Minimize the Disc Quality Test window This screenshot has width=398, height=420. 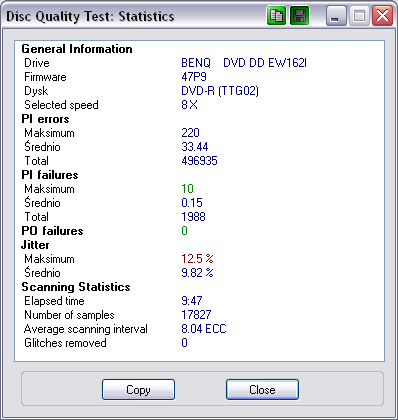(x=336, y=16)
